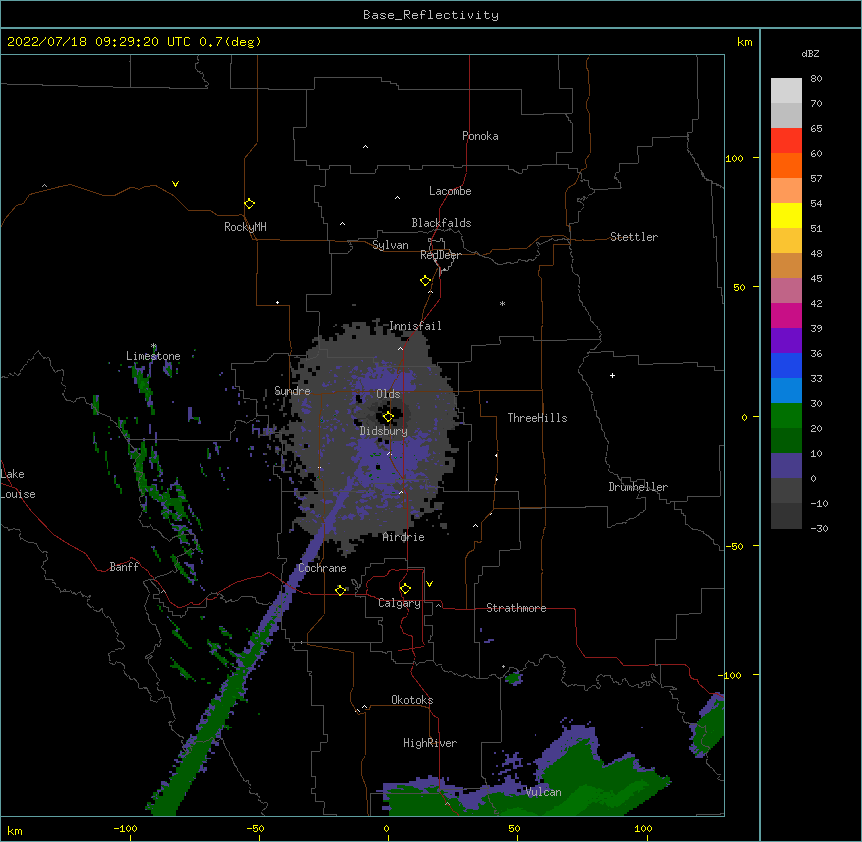Image resolution: width=862 pixels, height=842 pixels.
Task: Click the Sundre city label
Action: point(292,391)
